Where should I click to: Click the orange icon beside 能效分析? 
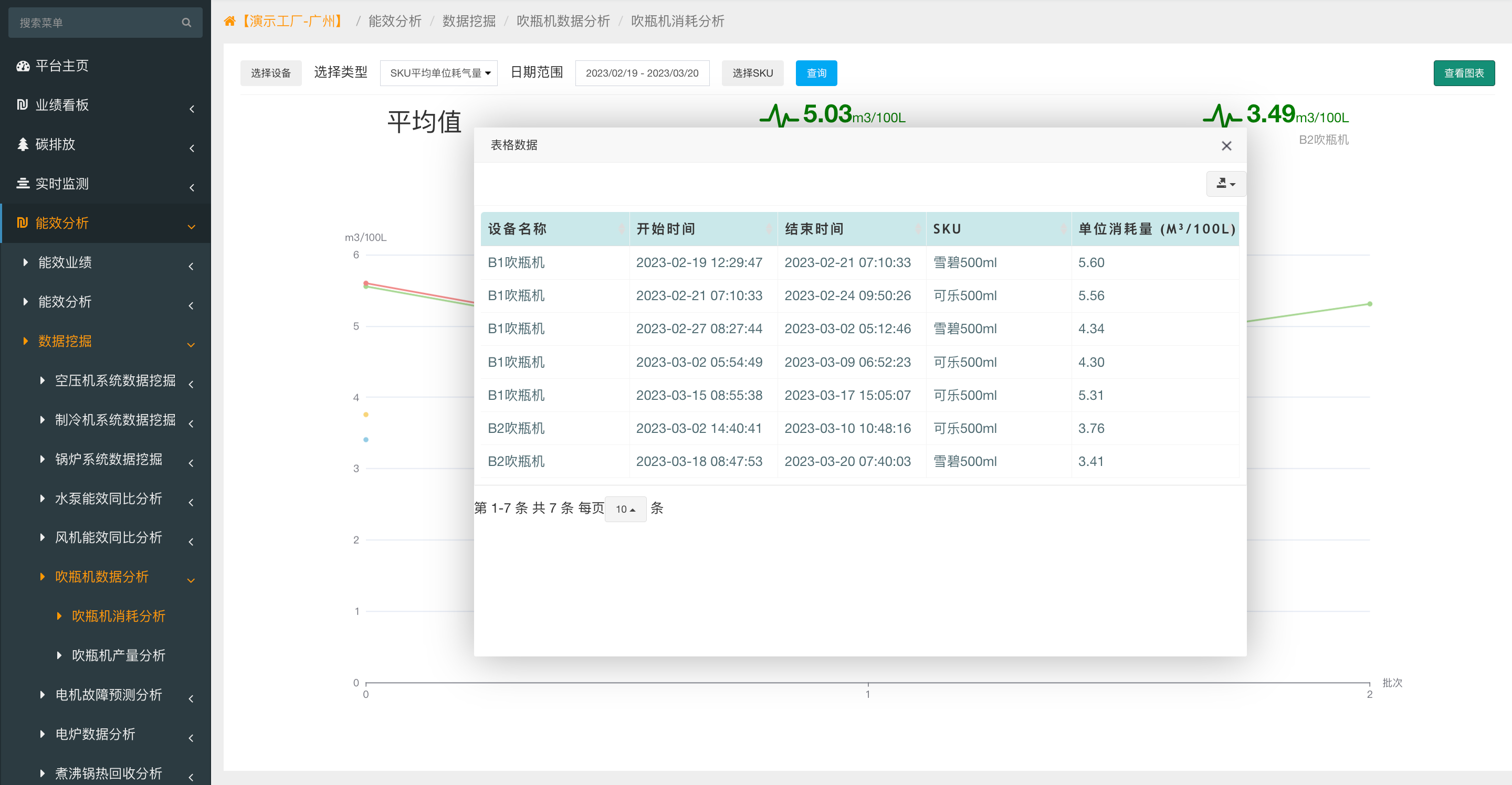tap(22, 222)
